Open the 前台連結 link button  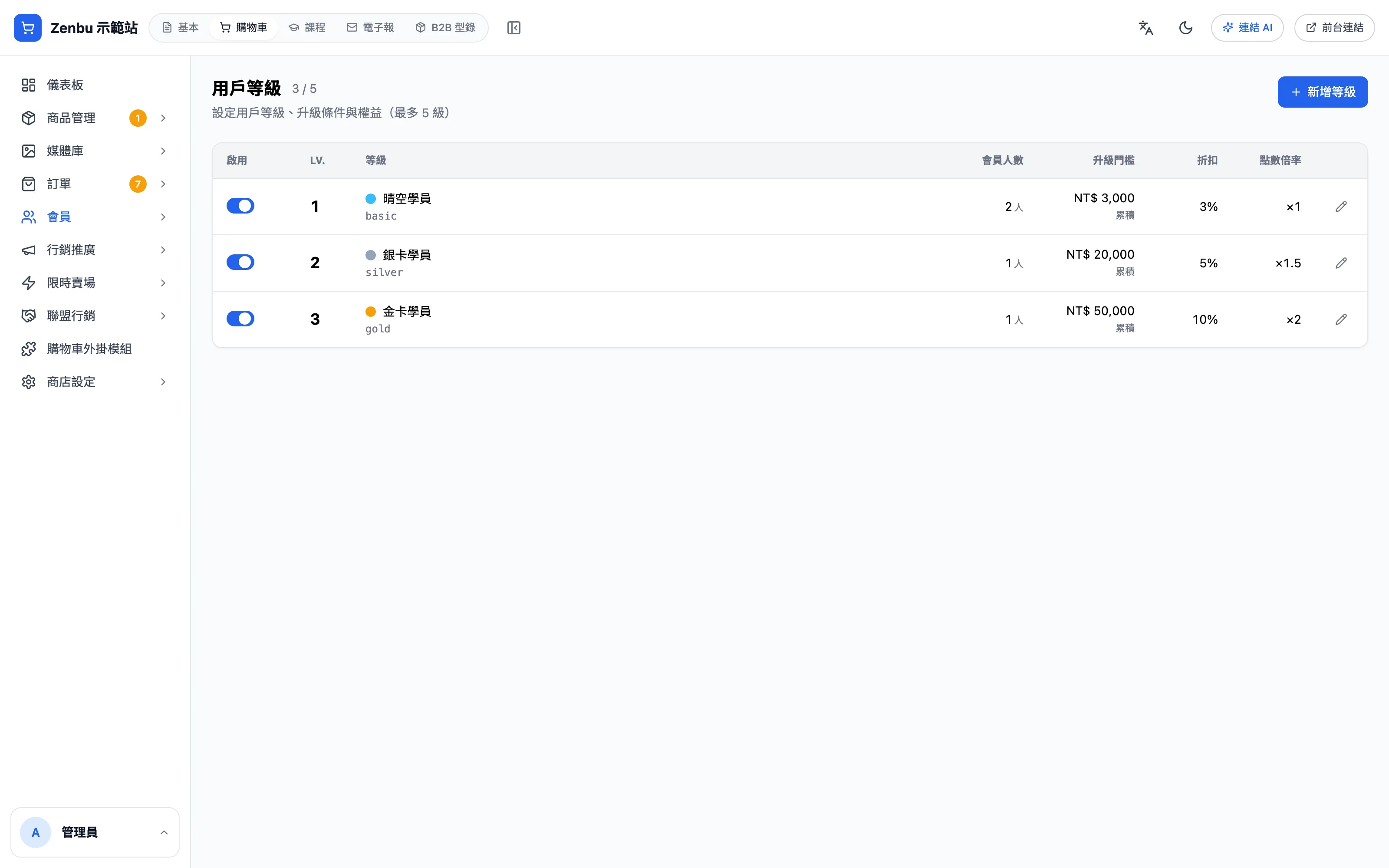point(1334,27)
